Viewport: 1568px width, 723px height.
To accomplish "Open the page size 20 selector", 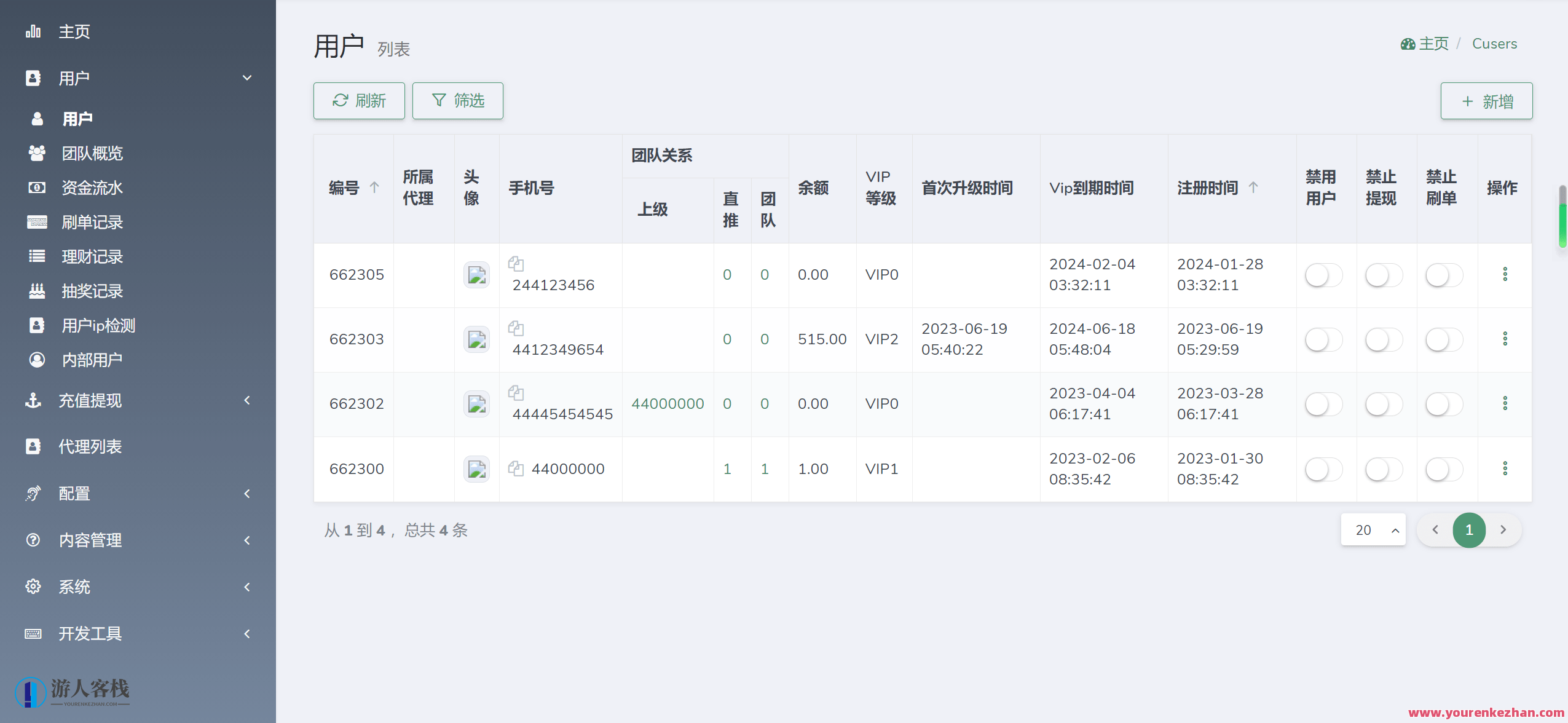I will pyautogui.click(x=1373, y=529).
